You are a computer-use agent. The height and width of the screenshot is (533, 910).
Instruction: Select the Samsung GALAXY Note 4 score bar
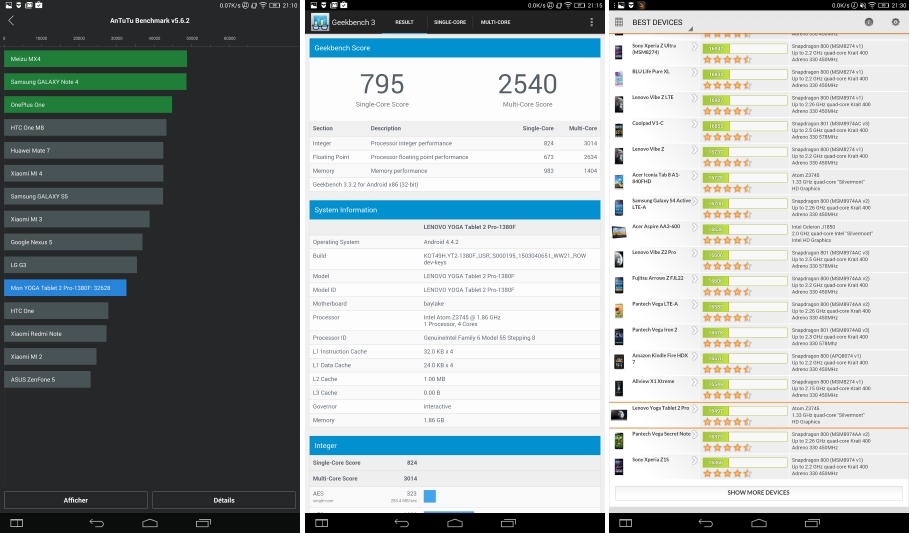pos(95,82)
